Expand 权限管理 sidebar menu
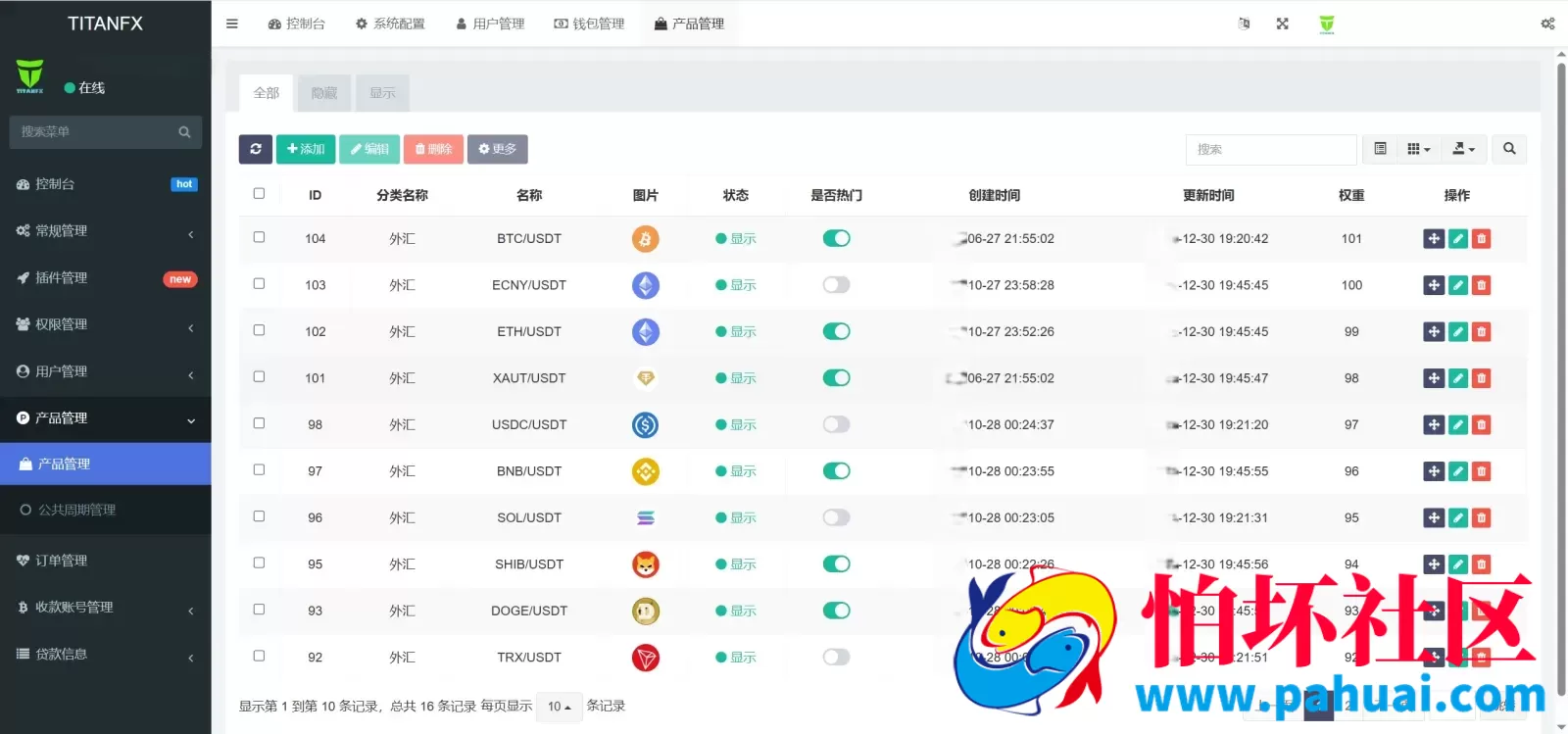The image size is (1568, 734). click(105, 324)
